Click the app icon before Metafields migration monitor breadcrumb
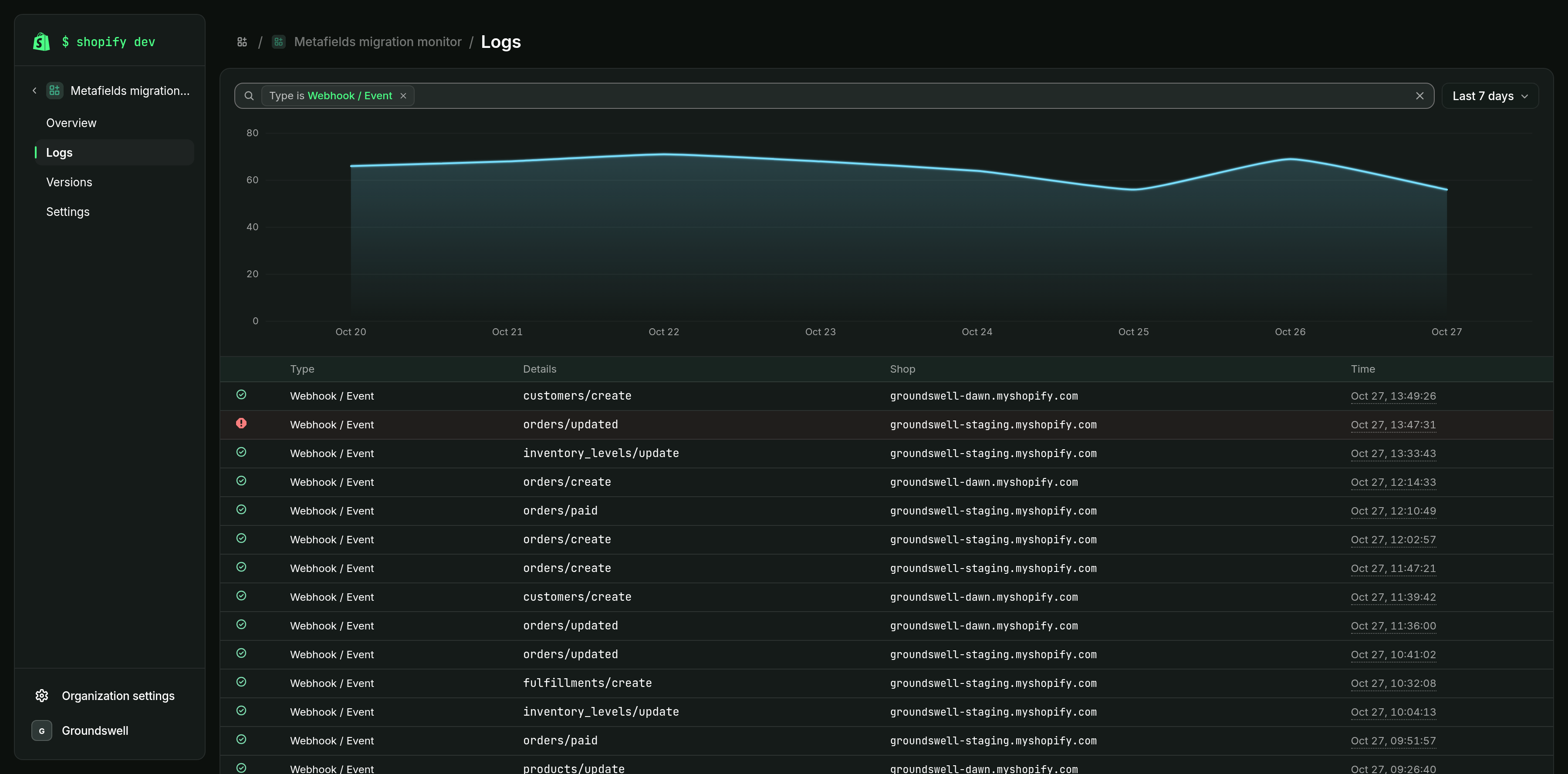Image resolution: width=1568 pixels, height=774 pixels. point(279,41)
